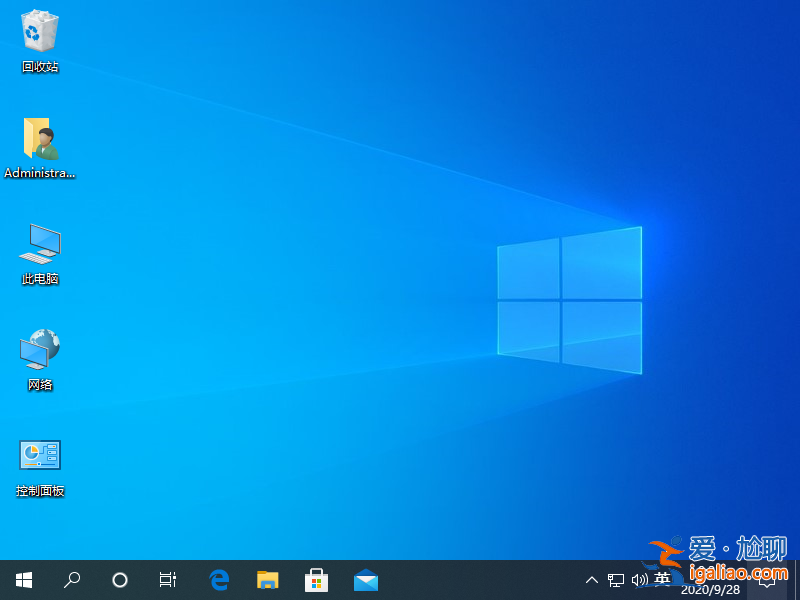This screenshot has width=800, height=600.
Task: Open File Explorer from the taskbar
Action: coord(267,579)
